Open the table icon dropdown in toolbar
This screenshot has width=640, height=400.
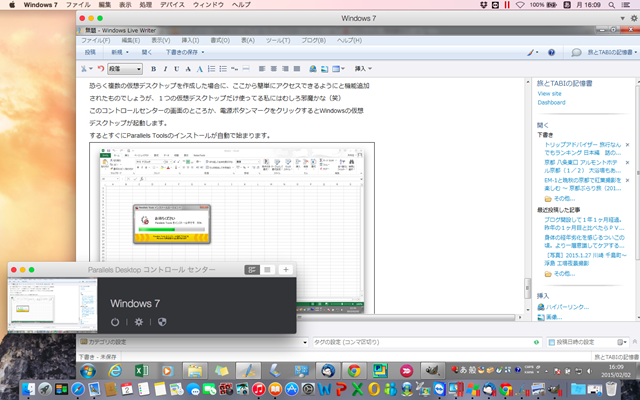coord(342,69)
